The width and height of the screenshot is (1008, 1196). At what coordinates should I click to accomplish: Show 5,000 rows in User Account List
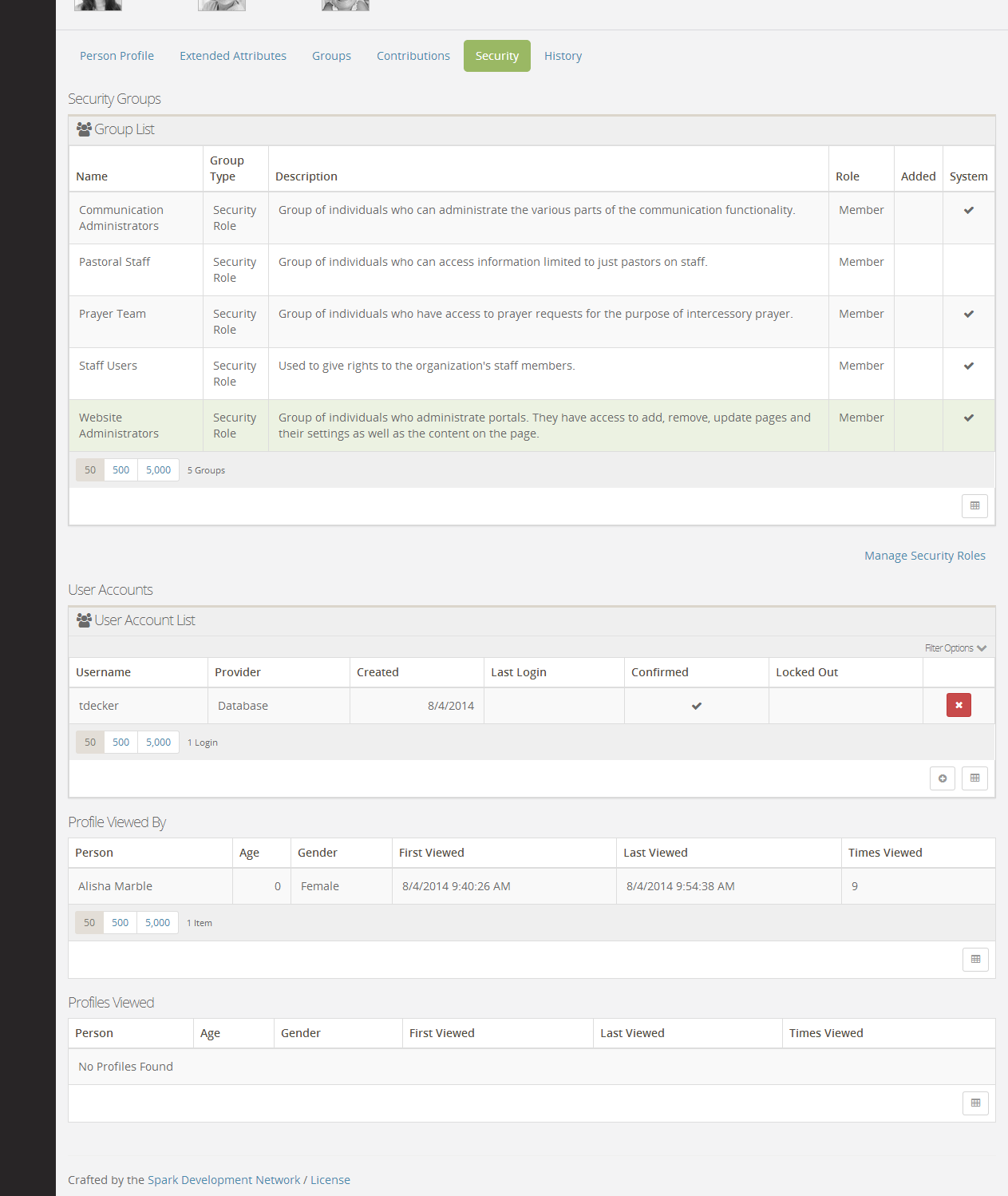158,743
